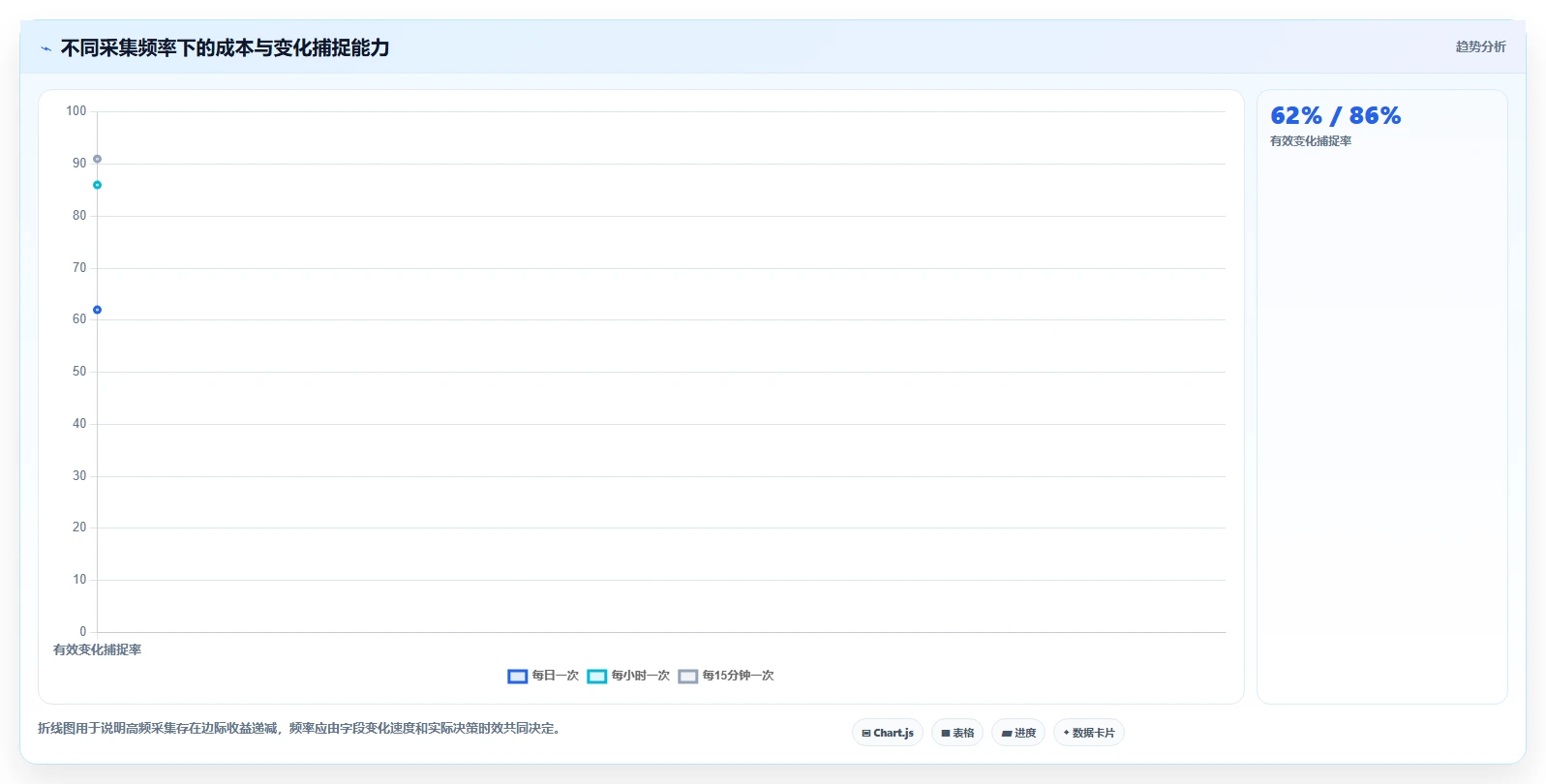Viewport: 1546px width, 784px height.
Task: Select the 数据卡片 chip
Action: click(1089, 733)
